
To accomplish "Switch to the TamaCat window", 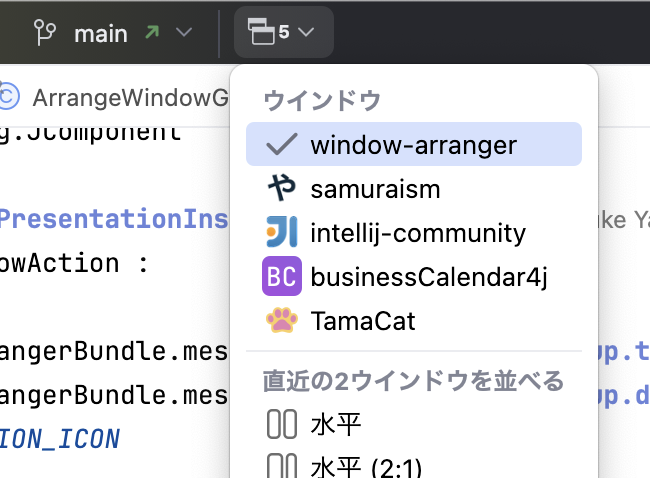I will pos(414,320).
